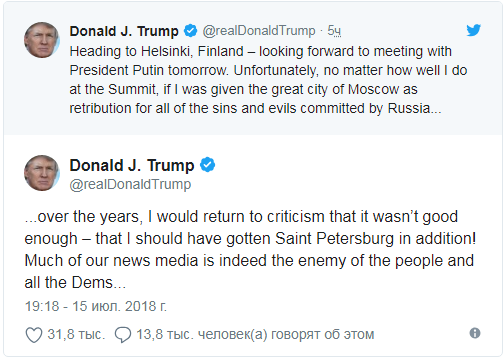Click the 'Heading to Helsinki, Finland' tweet line

point(260,51)
